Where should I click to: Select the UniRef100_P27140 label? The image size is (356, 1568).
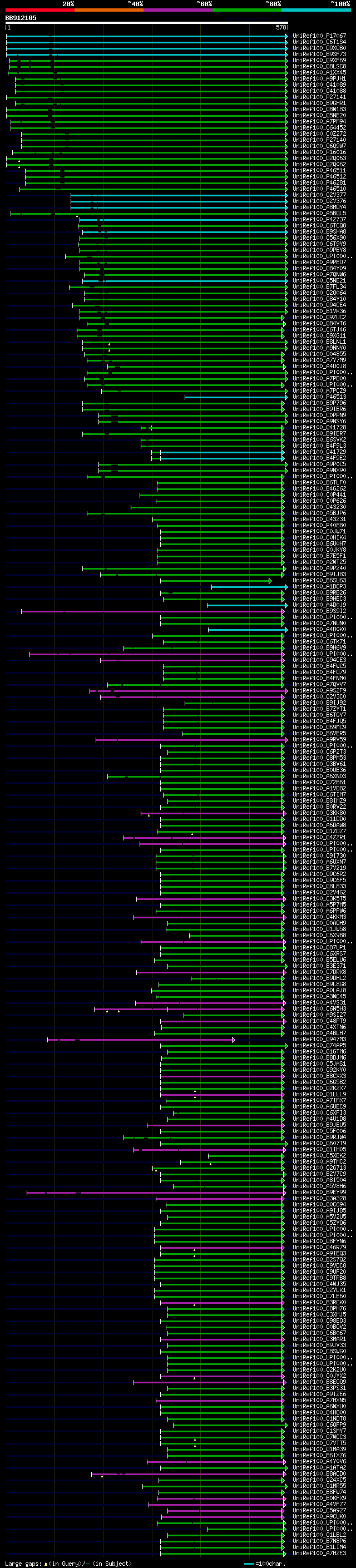point(319,140)
